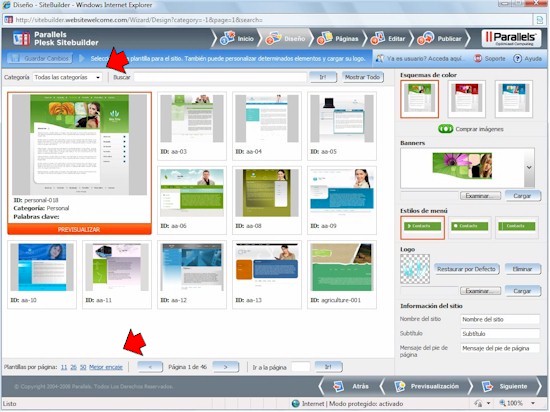Open Soporte help icon
550x412 pixels.
coord(478,59)
